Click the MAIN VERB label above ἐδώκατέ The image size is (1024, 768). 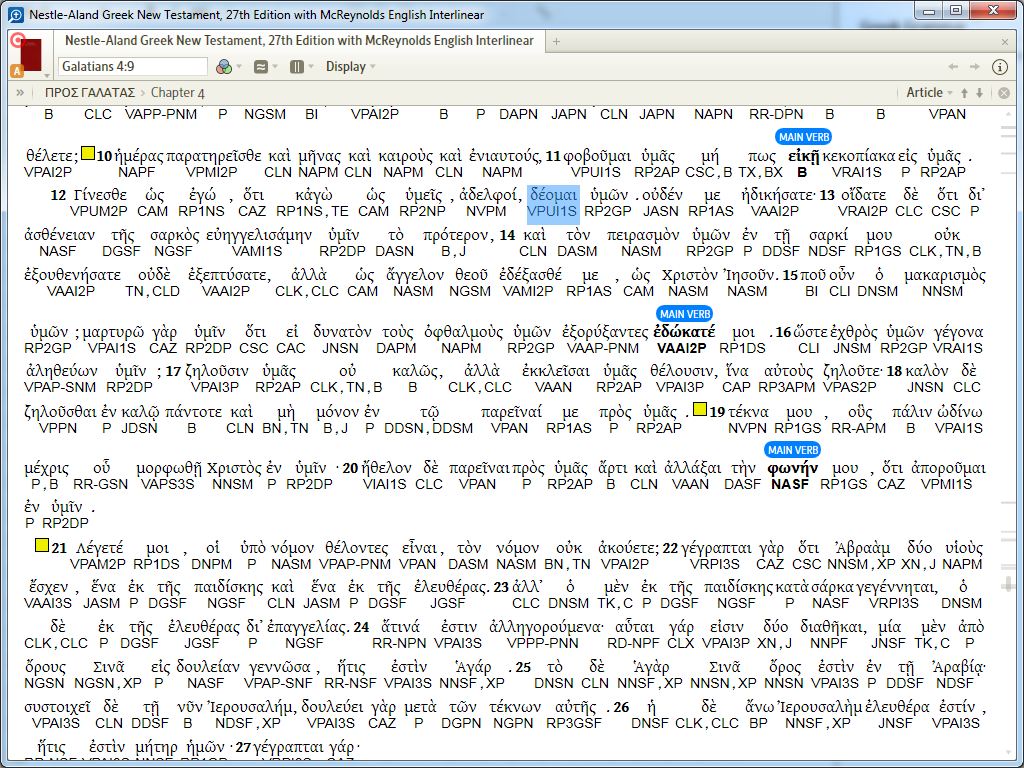point(684,314)
